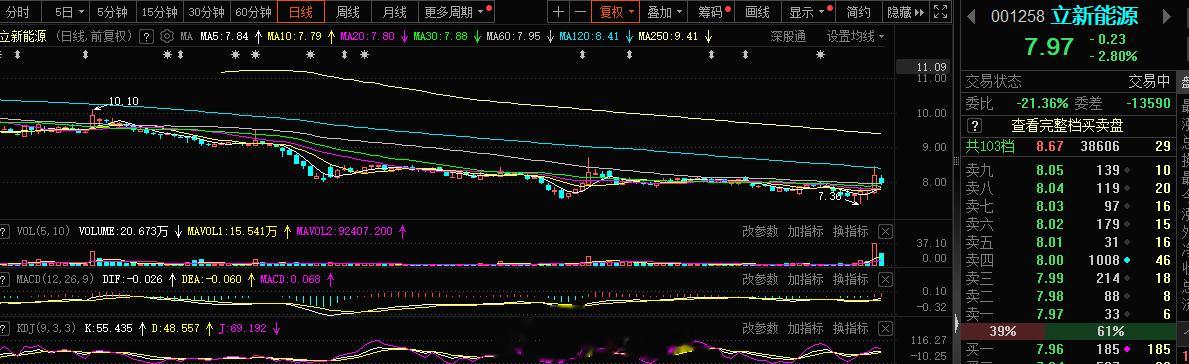
Task: Click 加指标 in the KDJ panel
Action: (x=805, y=328)
